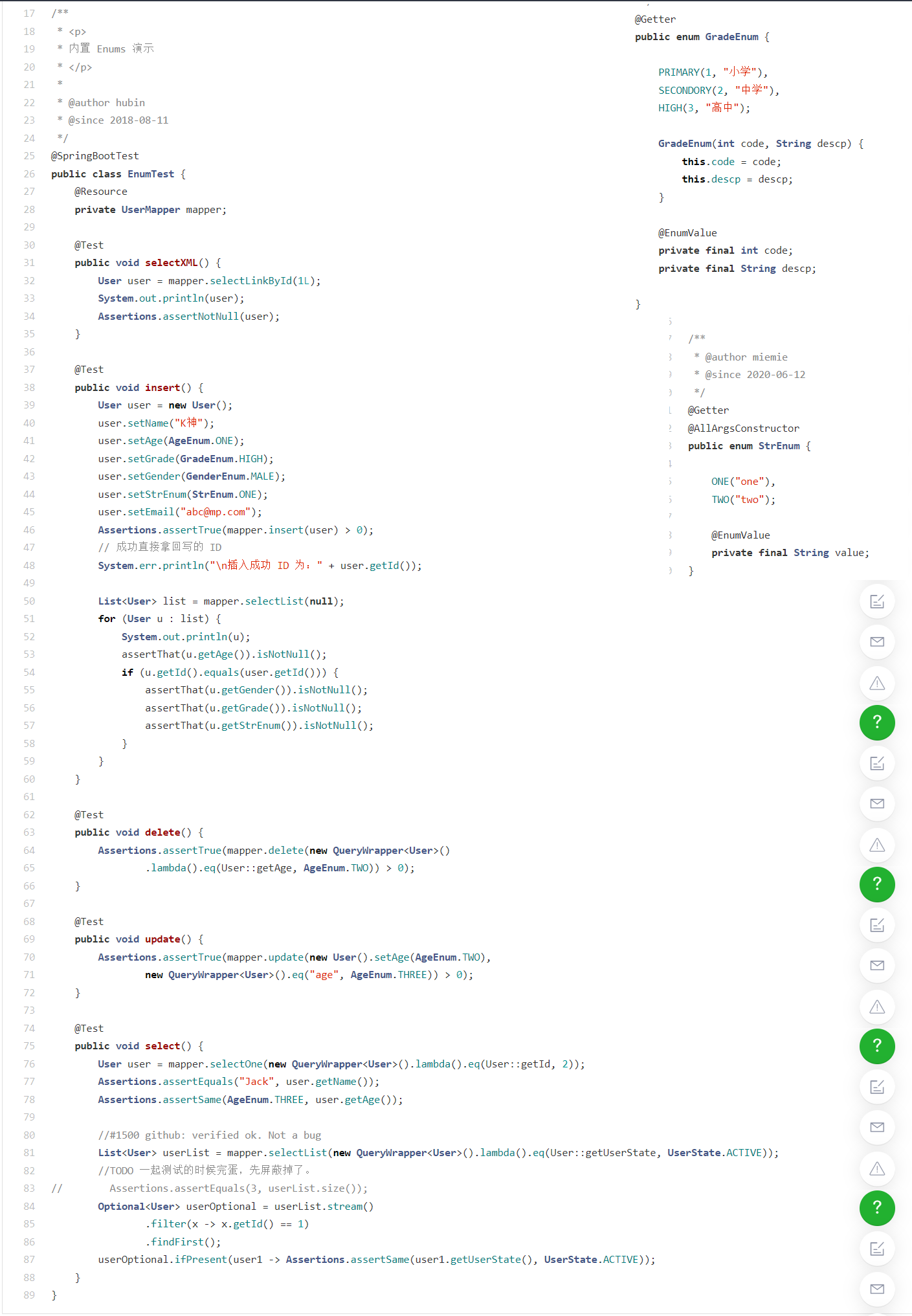Screen dimensions: 912x1316
Task: Click the edit note icon level with line 50
Action: (x=877, y=601)
